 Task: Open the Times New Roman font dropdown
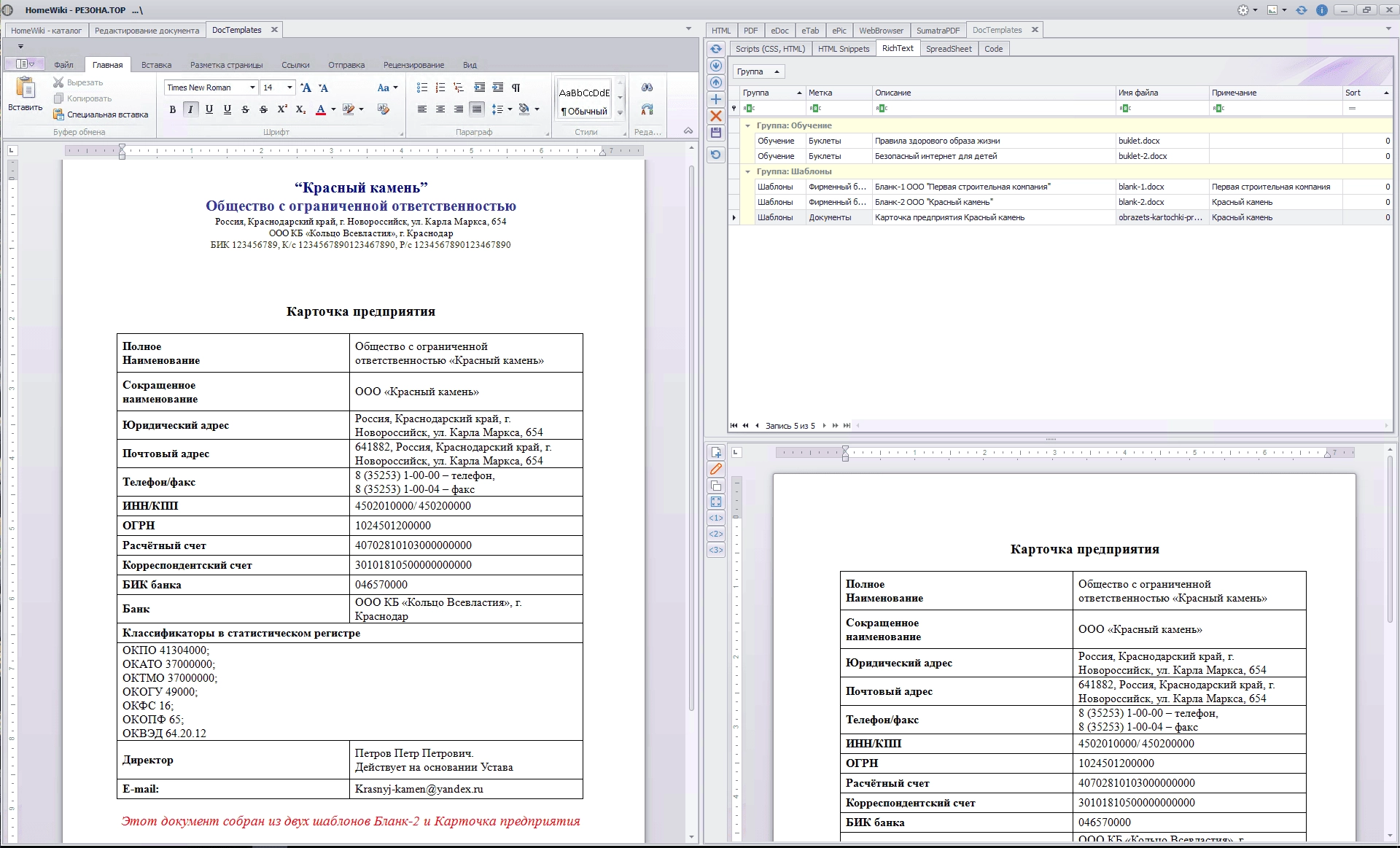coord(252,87)
